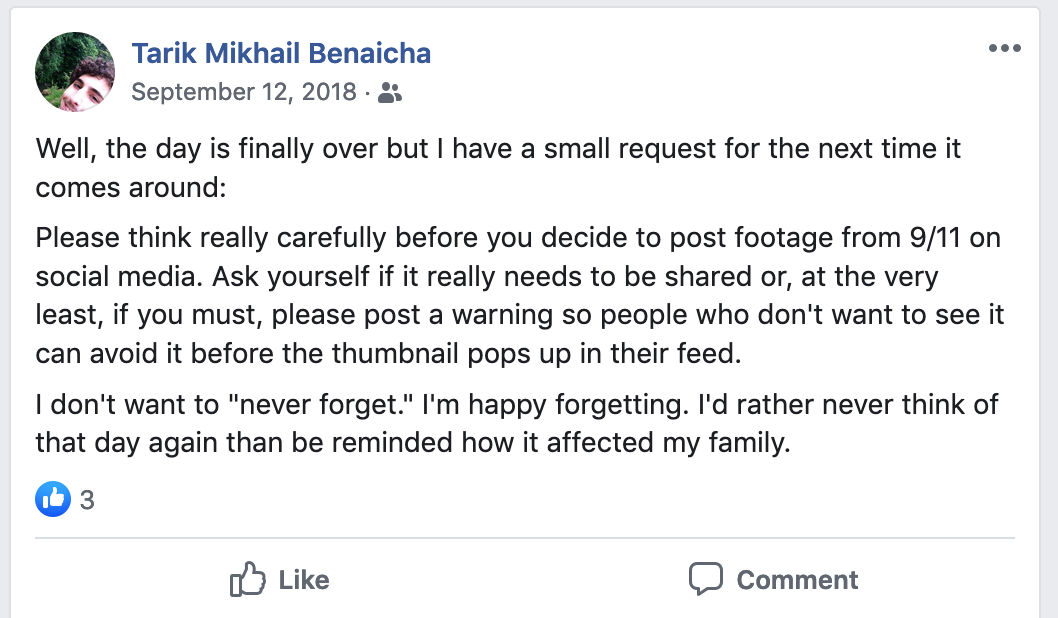The width and height of the screenshot is (1058, 618).
Task: Open the three-dot post options menu
Action: point(1004,49)
